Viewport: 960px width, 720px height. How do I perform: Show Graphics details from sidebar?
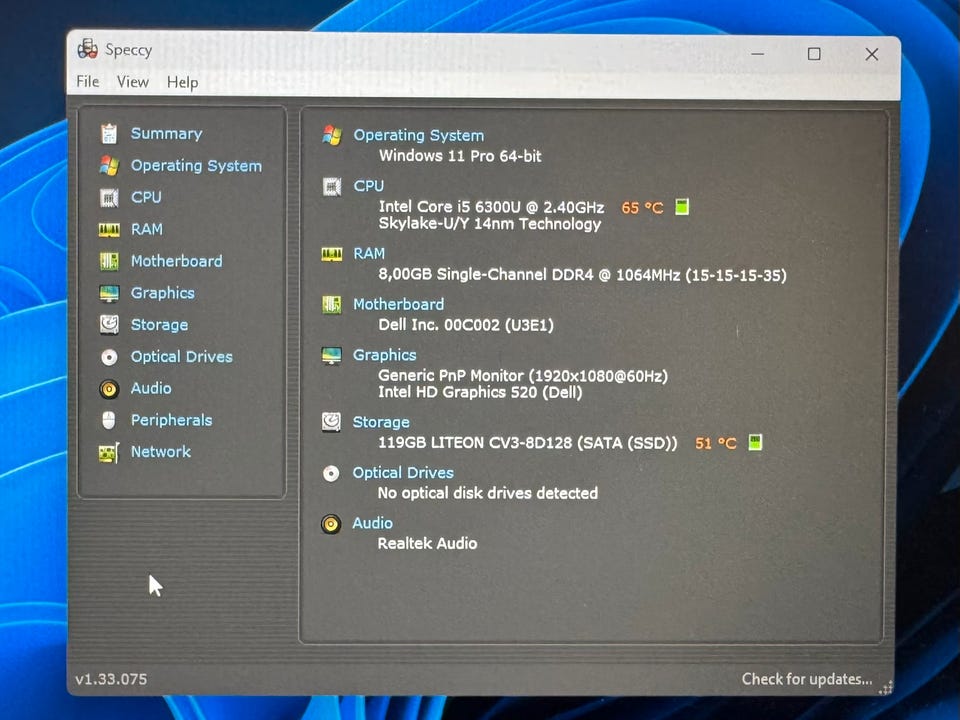tap(162, 293)
